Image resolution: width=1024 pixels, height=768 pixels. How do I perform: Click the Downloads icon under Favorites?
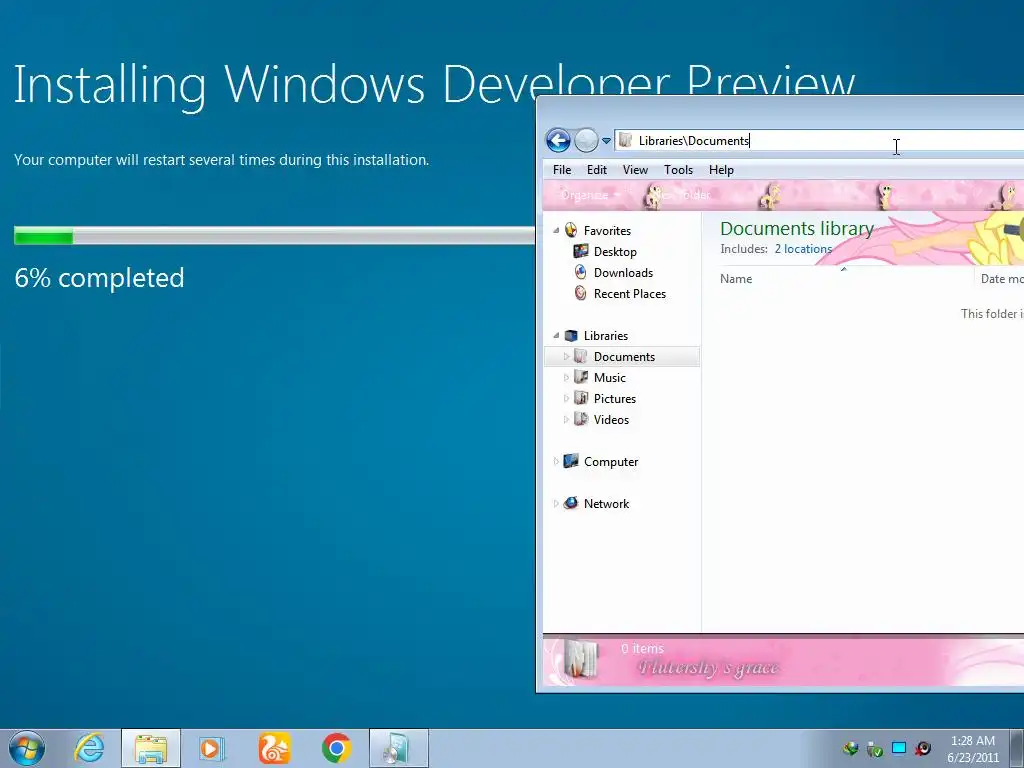click(581, 272)
